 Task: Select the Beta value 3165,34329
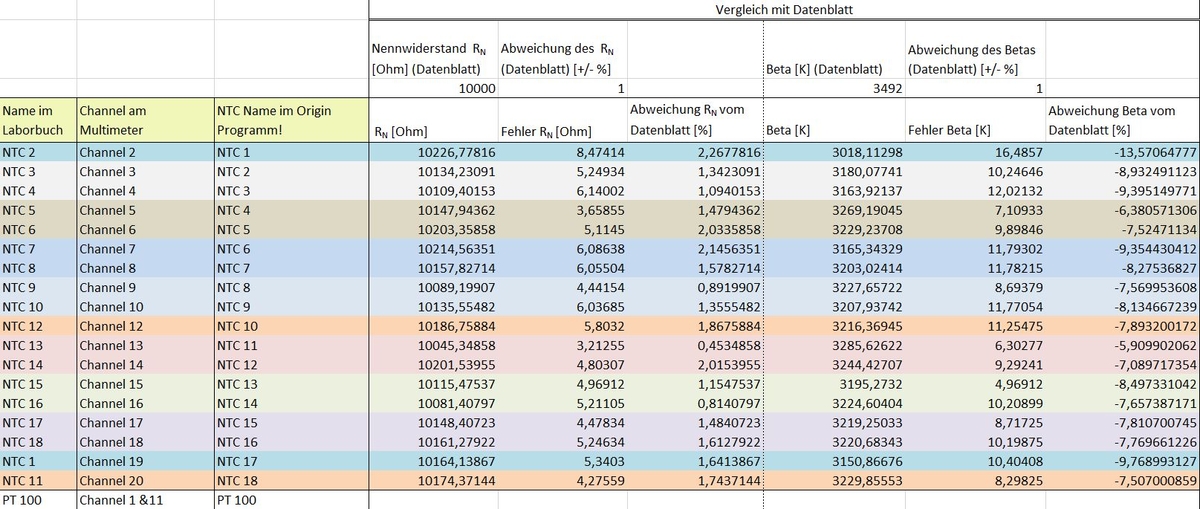pos(833,249)
